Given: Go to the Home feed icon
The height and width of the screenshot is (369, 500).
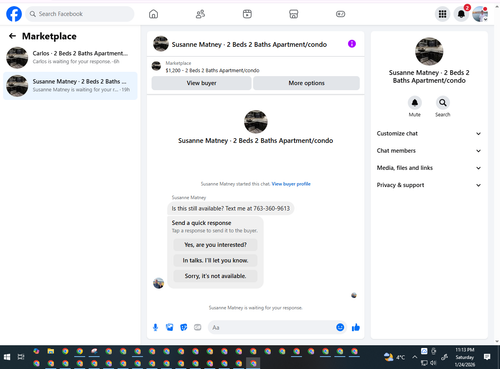Looking at the screenshot, I should [153, 14].
